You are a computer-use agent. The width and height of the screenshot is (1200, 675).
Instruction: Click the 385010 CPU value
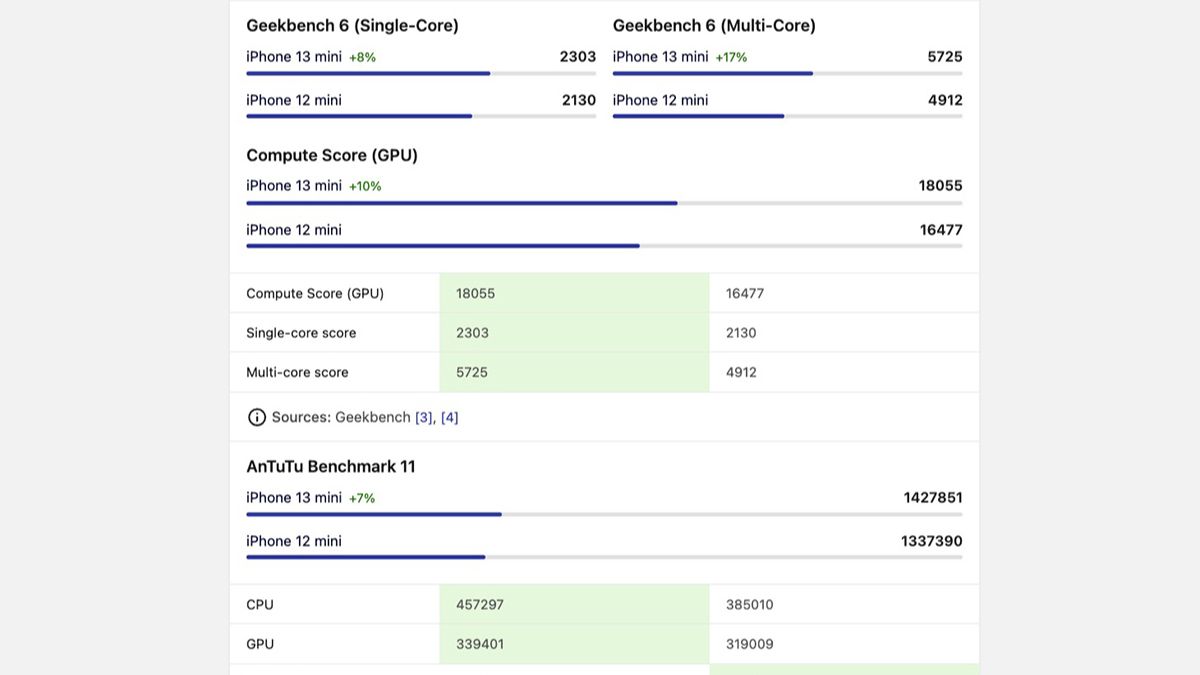point(749,605)
